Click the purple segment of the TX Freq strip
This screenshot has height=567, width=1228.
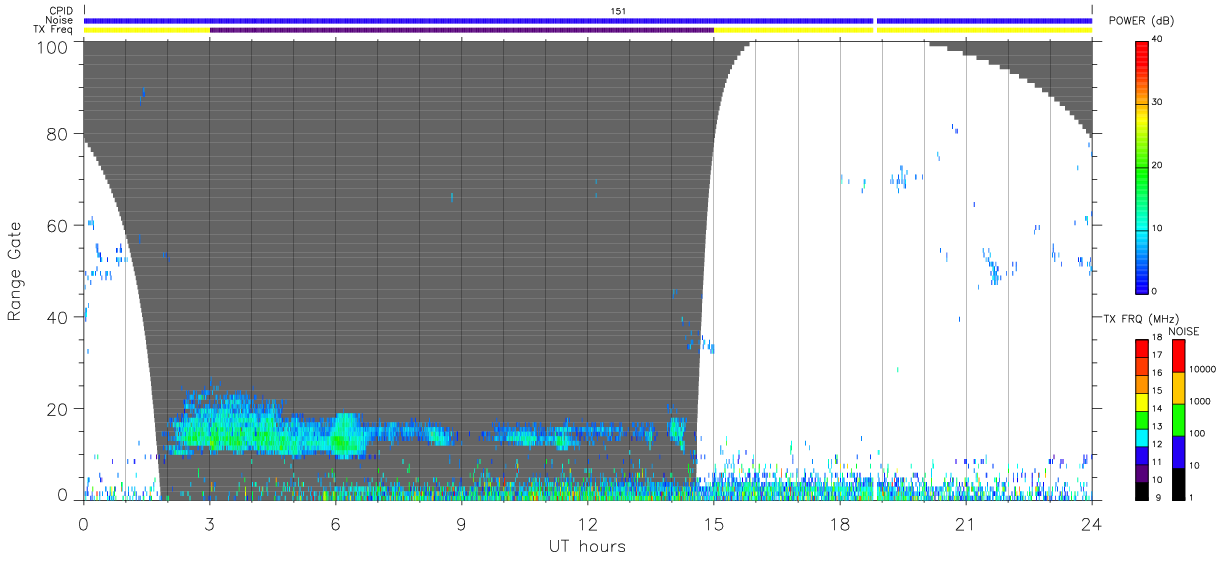(x=461, y=30)
